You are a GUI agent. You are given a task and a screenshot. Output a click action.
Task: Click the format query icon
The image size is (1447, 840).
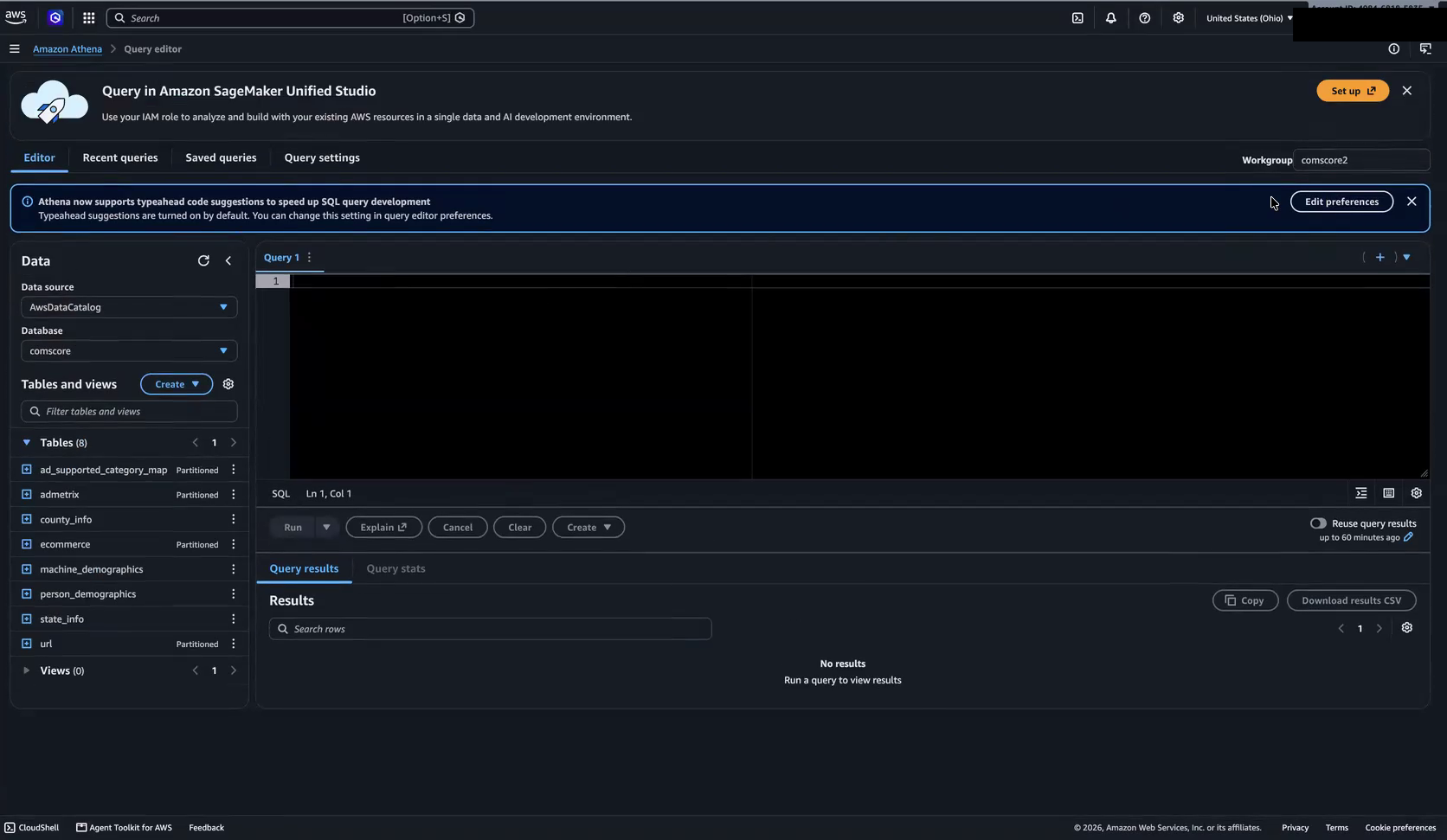pos(1361,493)
